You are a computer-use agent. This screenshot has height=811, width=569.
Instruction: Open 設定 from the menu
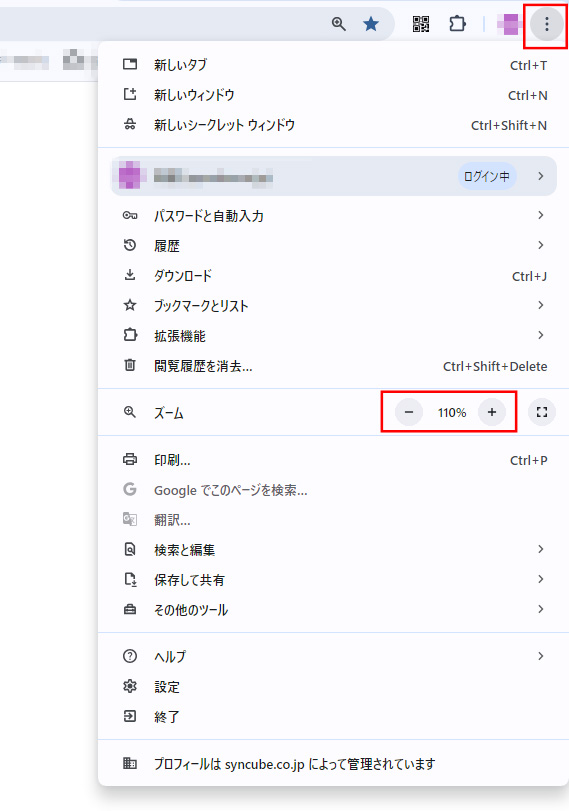(334, 687)
